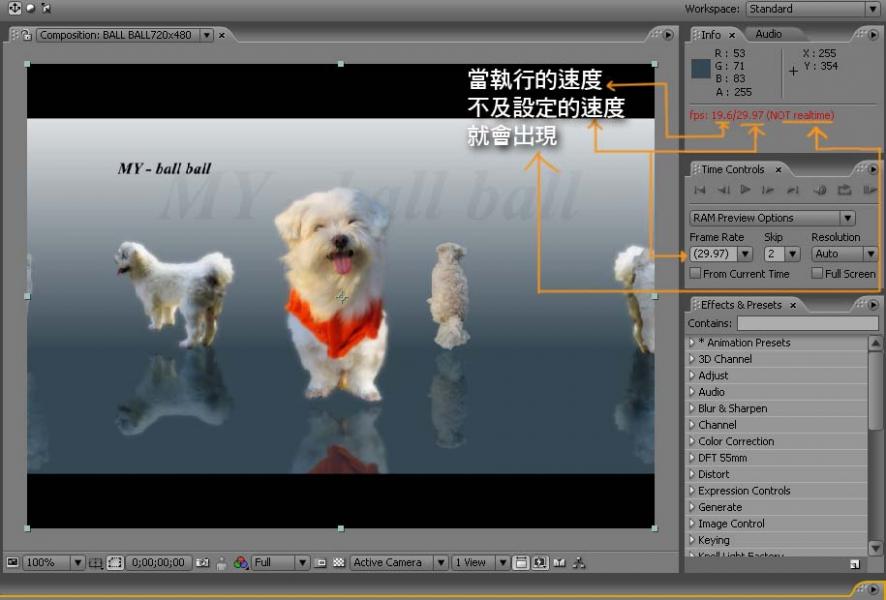Click the snapshot camera icon
Image resolution: width=886 pixels, height=600 pixels.
coord(203,563)
